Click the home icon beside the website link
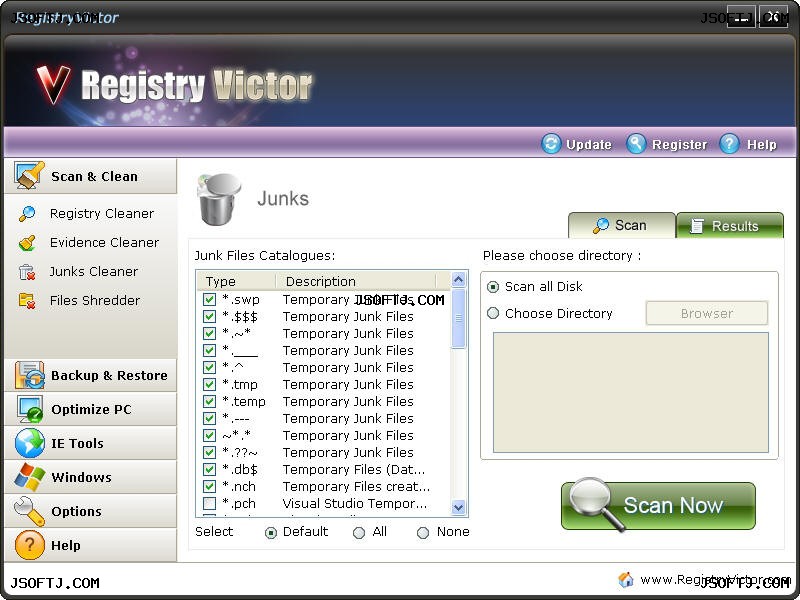 pos(626,580)
